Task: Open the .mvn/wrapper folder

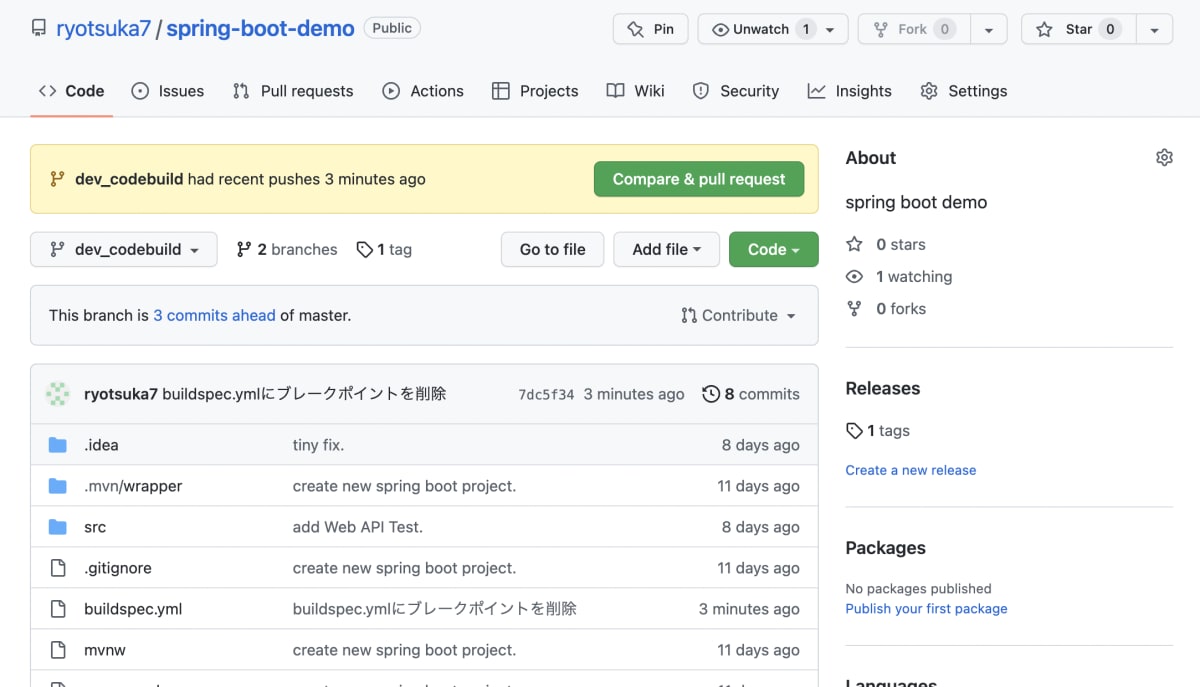Action: point(133,486)
